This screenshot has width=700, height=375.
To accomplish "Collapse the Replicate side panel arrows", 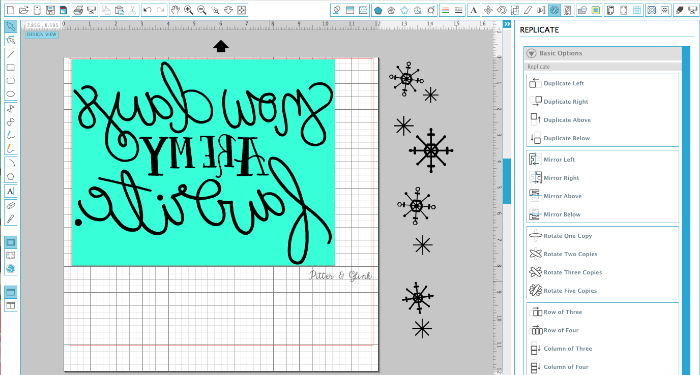I will coord(507,24).
